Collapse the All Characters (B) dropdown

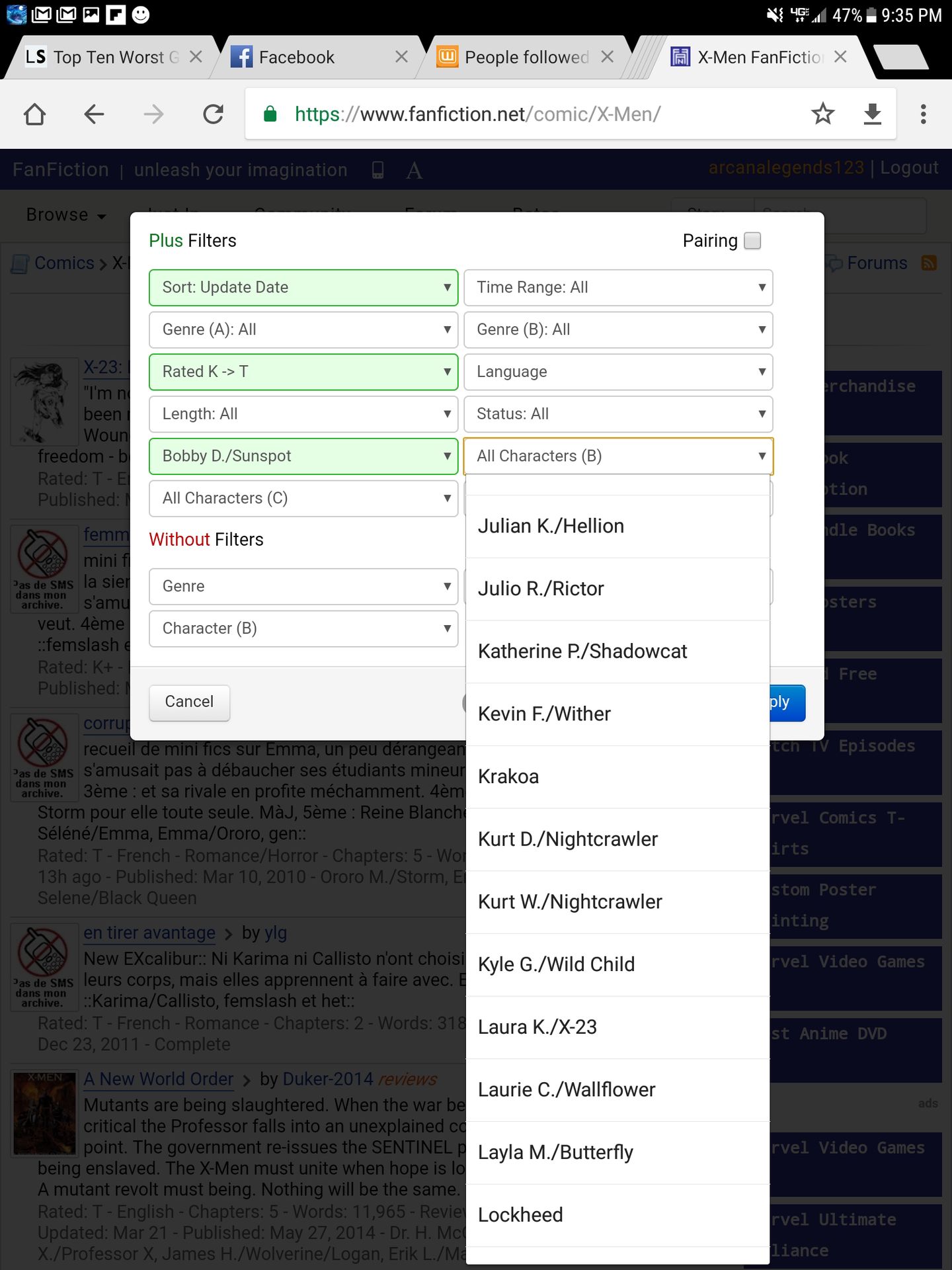pos(618,456)
